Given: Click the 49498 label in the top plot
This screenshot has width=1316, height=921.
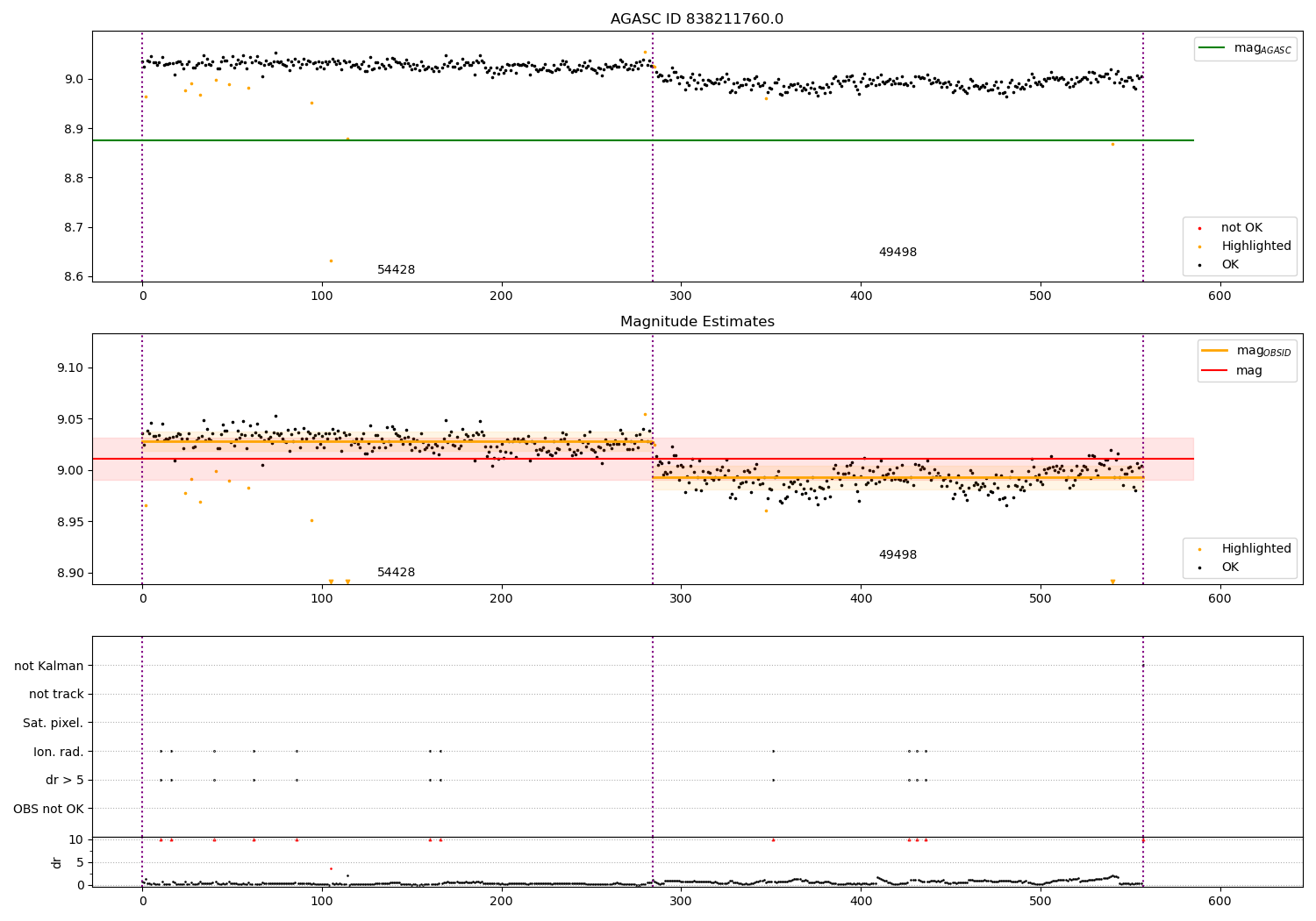Looking at the screenshot, I should point(898,253).
